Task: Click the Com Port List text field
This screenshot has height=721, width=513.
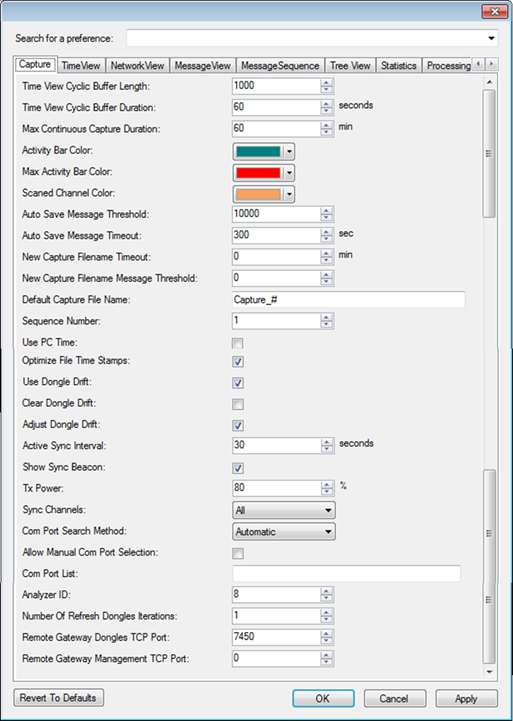Action: click(x=346, y=573)
